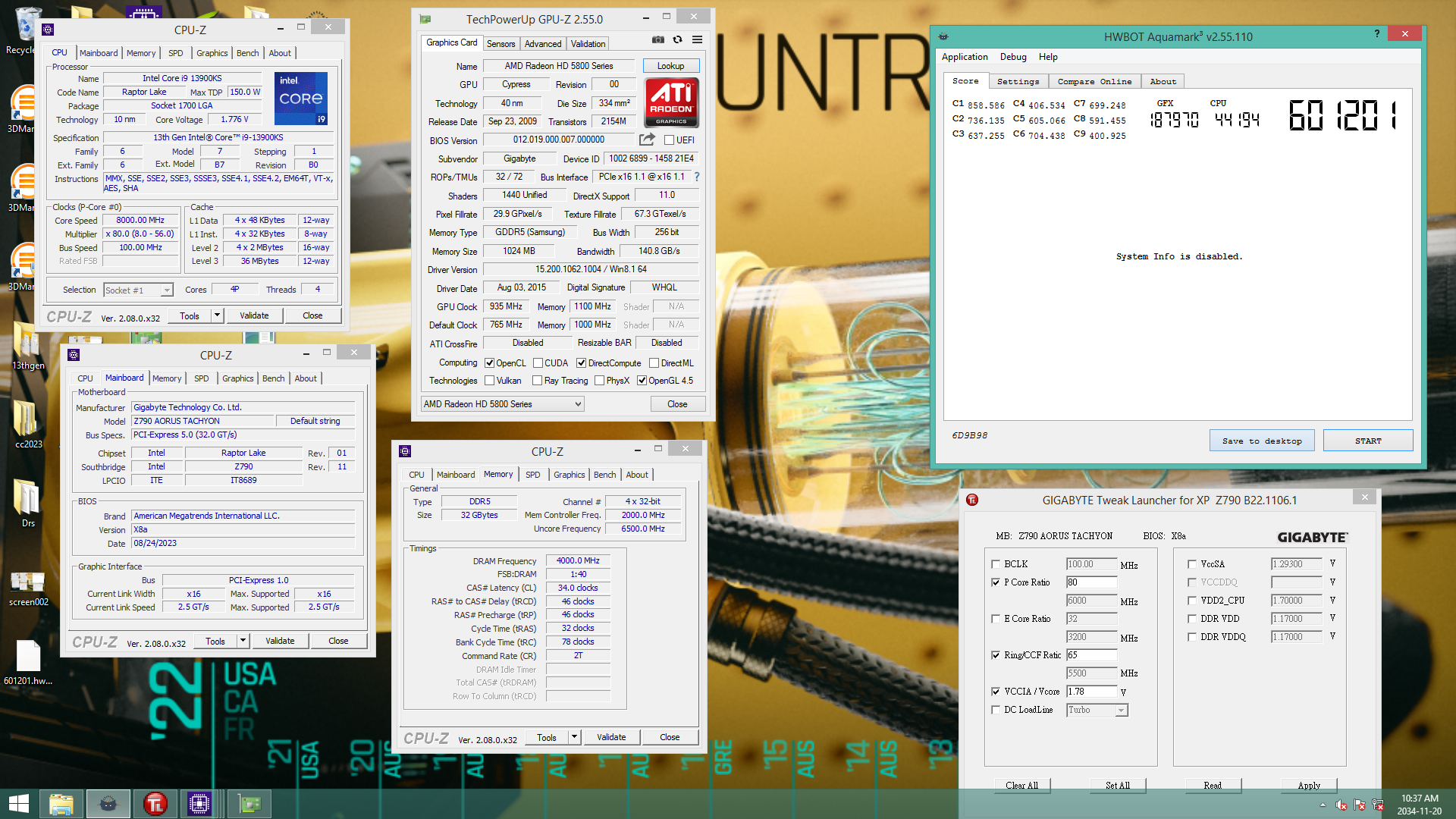Screen dimensions: 1456x819
Task: Expand Tools dropdown arrow in CPU-Z CPU window
Action: pyautogui.click(x=218, y=315)
